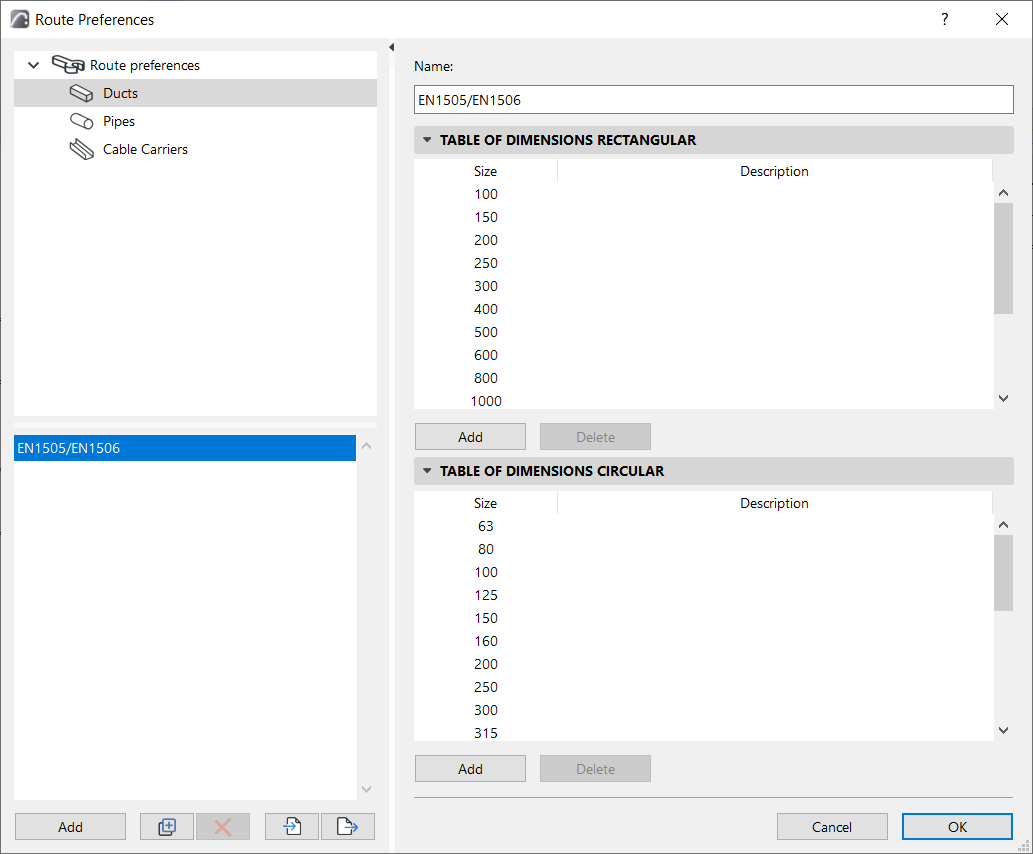Click the ArchiCAD icon in the title bar

20,19
